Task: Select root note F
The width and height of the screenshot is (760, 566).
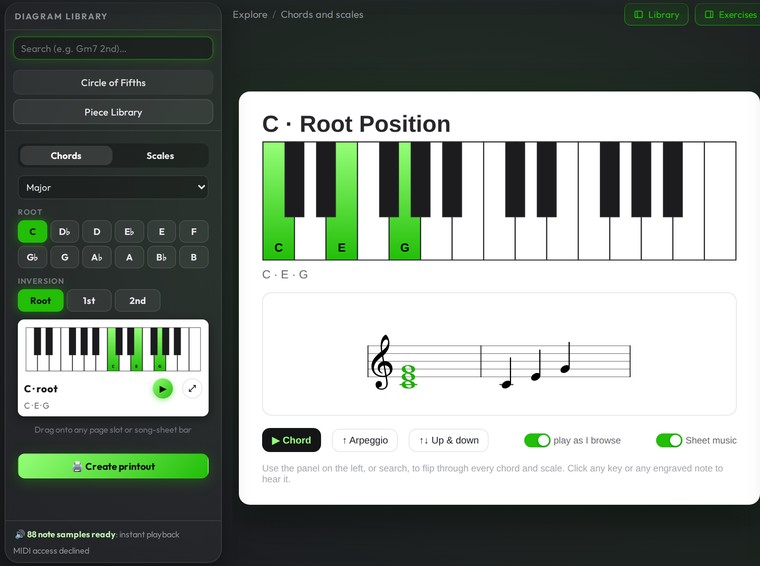Action: (194, 232)
